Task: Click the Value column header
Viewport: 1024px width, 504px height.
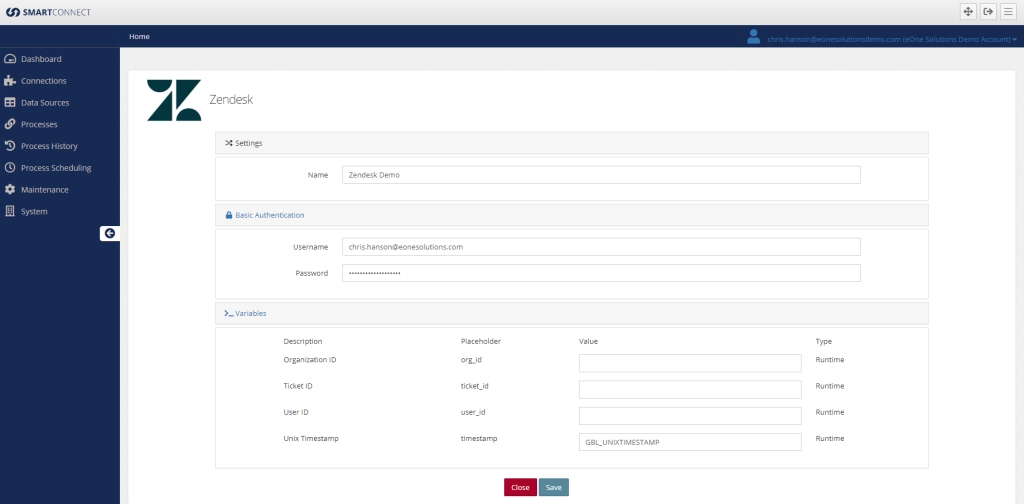Action: coord(588,341)
